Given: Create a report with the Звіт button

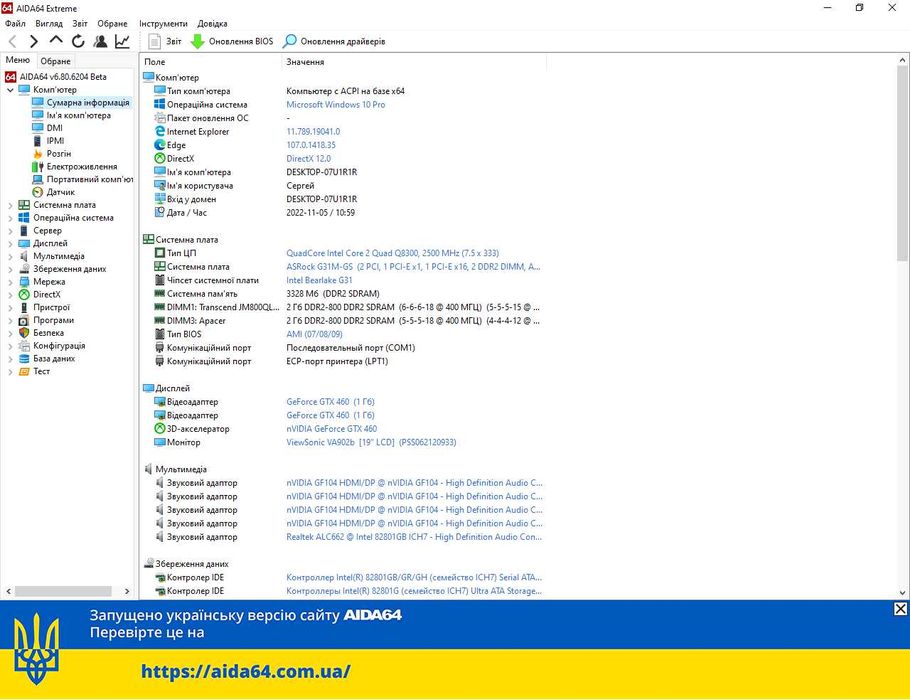Looking at the screenshot, I should (165, 41).
